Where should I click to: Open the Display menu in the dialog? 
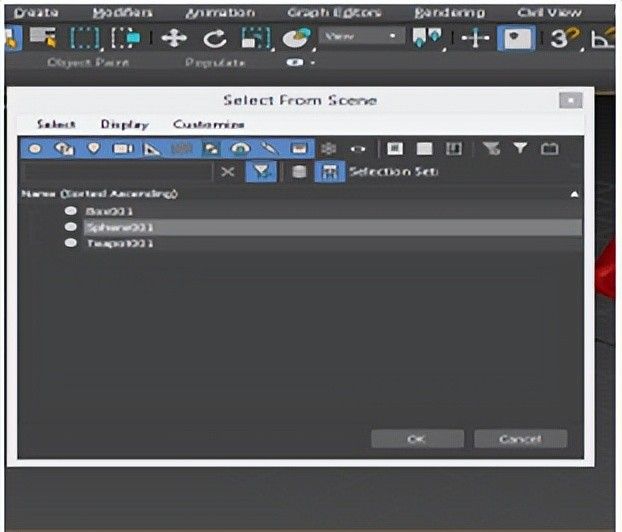point(125,125)
